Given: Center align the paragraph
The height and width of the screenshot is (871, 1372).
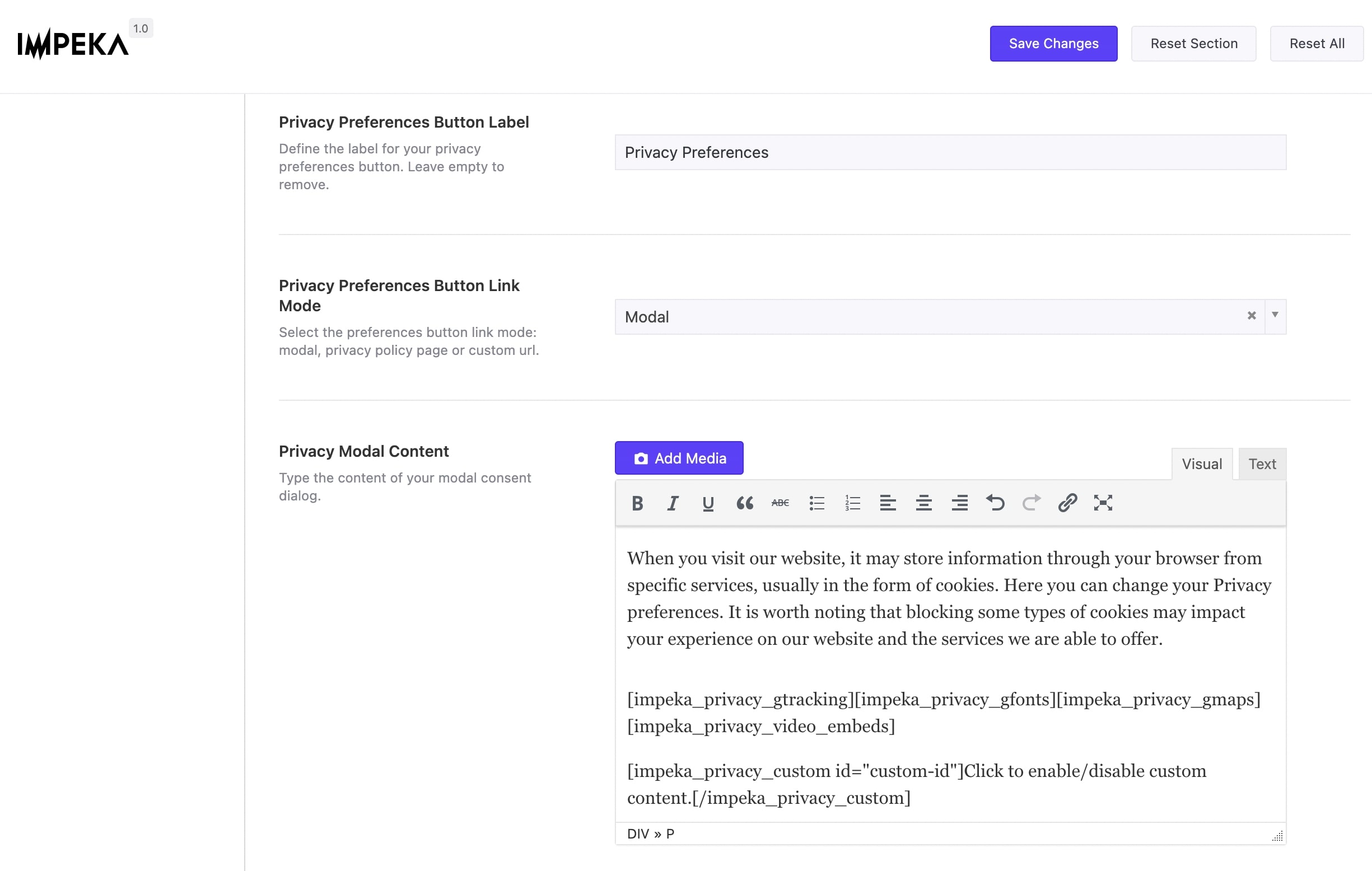Looking at the screenshot, I should pos(923,503).
